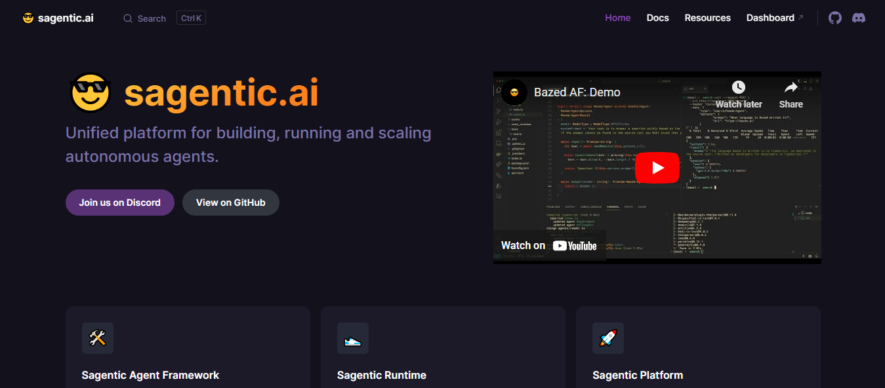The height and width of the screenshot is (388, 885).
Task: Click the sunglasses emoji site logo
Action: tap(28, 18)
